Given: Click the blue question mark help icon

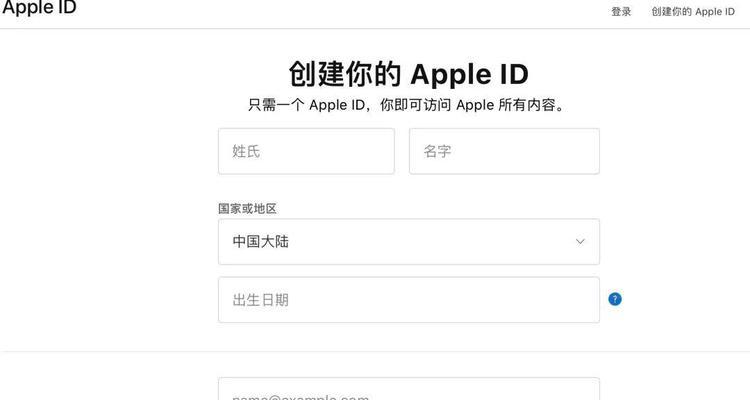Looking at the screenshot, I should [615, 299].
